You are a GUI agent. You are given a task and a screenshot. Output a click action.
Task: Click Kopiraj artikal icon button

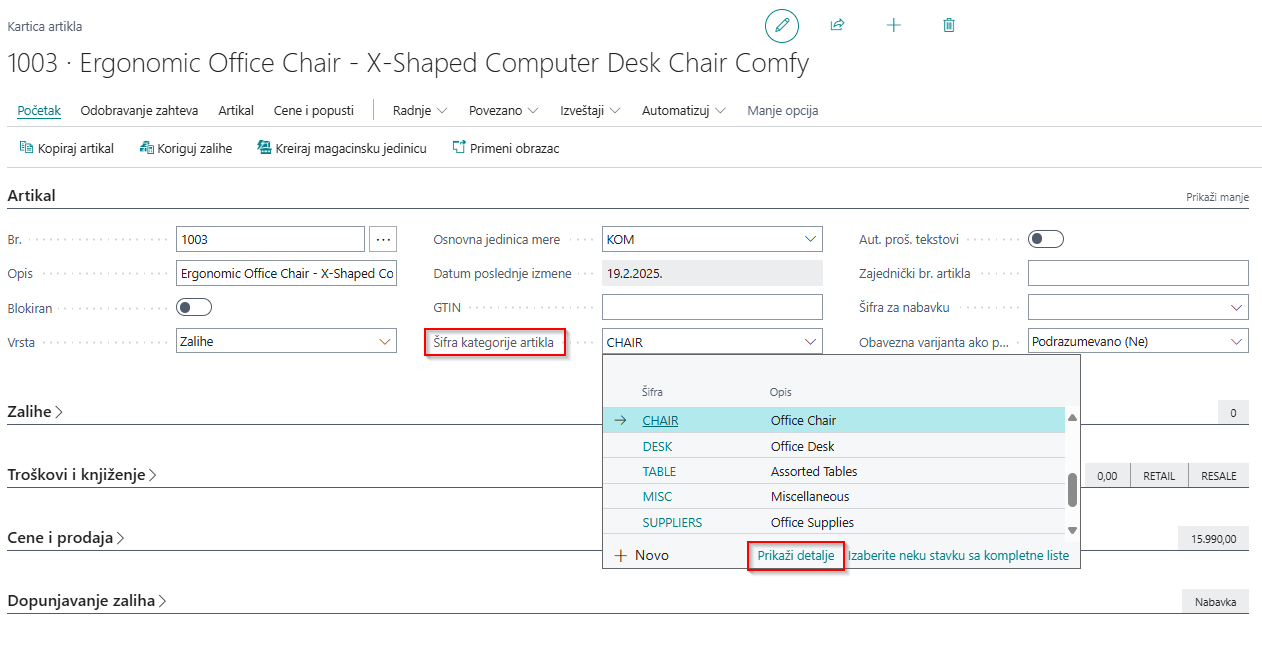click(x=26, y=148)
